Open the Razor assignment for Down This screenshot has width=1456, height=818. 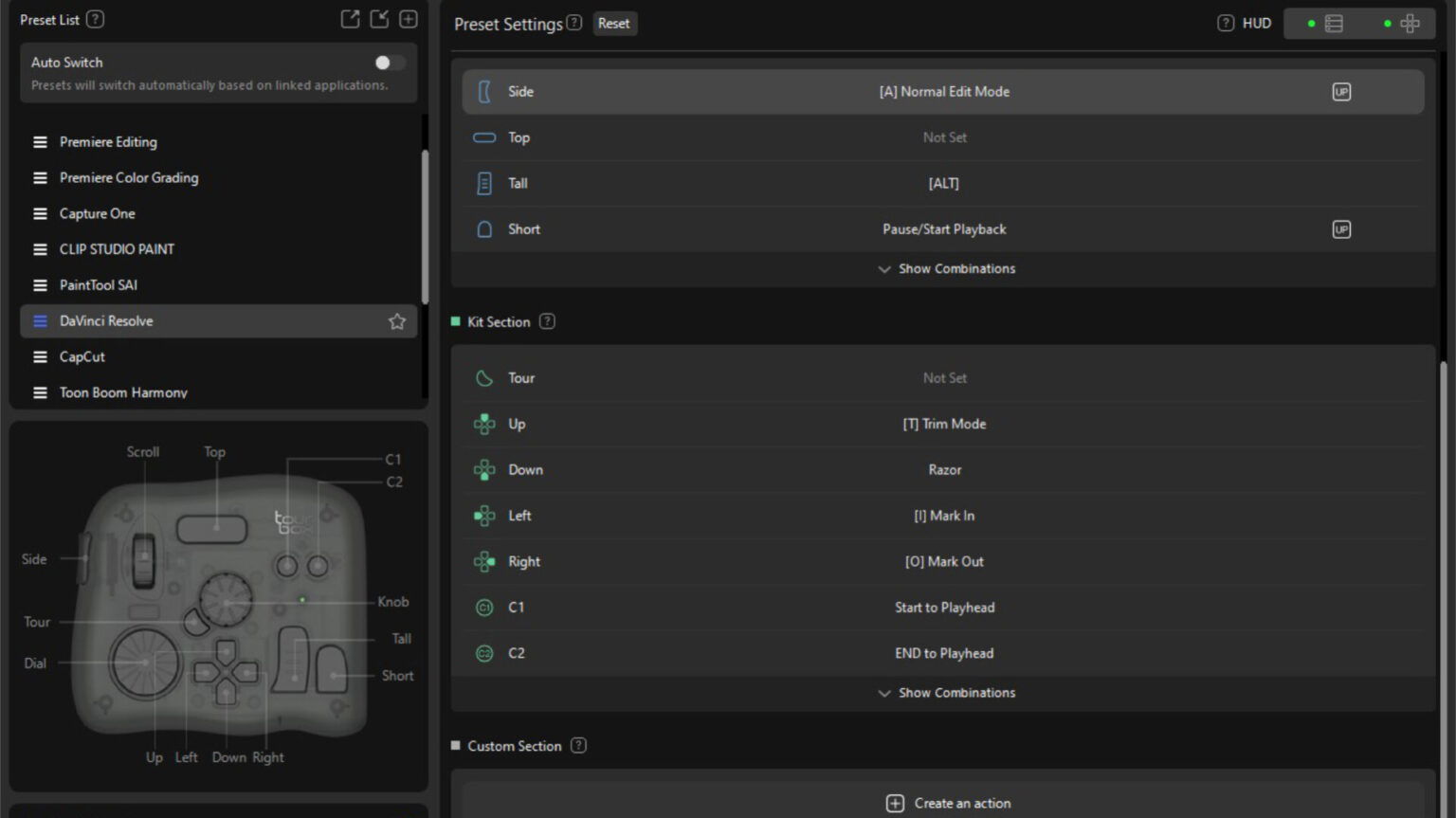(x=944, y=469)
